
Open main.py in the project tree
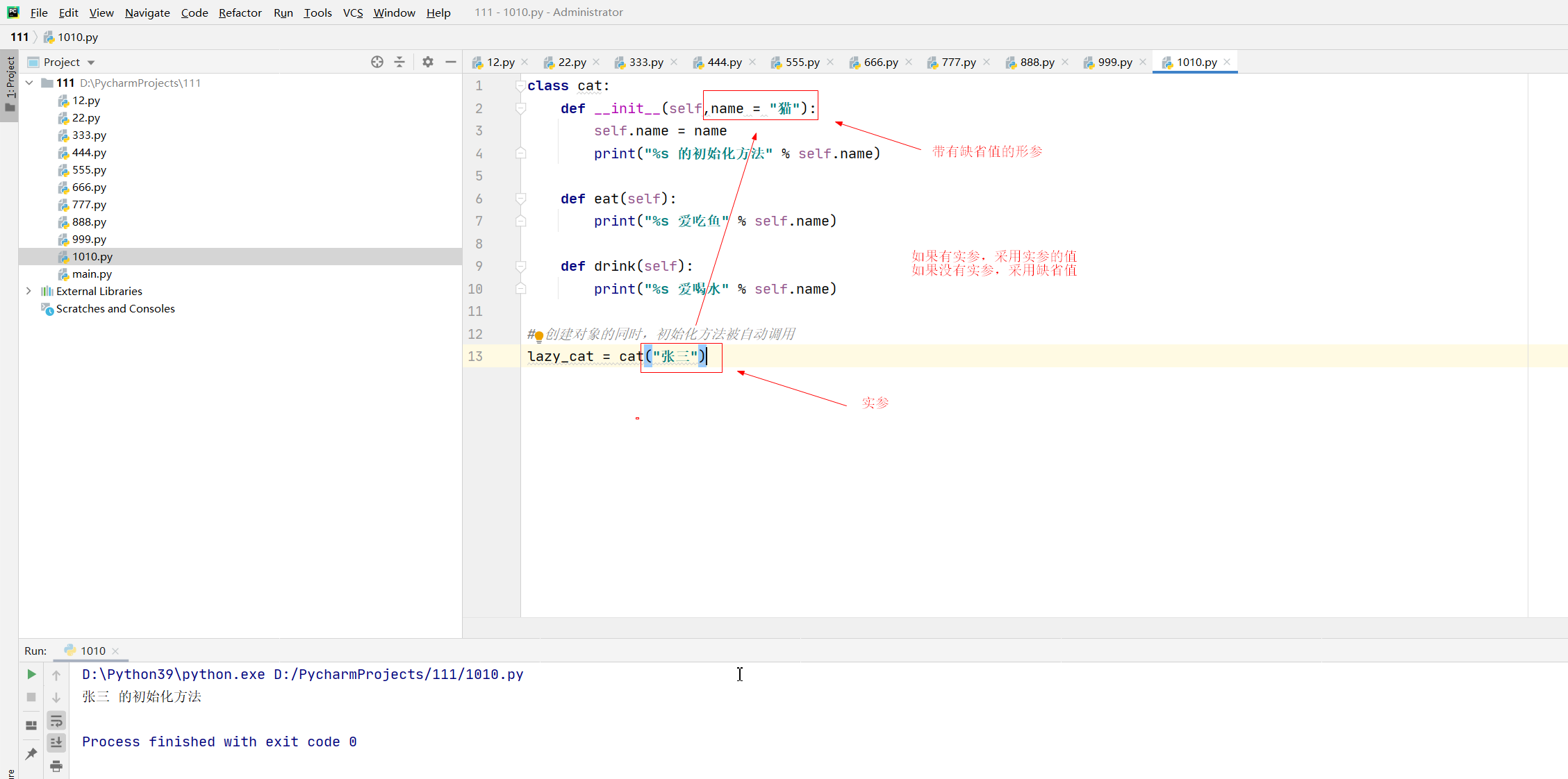(x=92, y=274)
